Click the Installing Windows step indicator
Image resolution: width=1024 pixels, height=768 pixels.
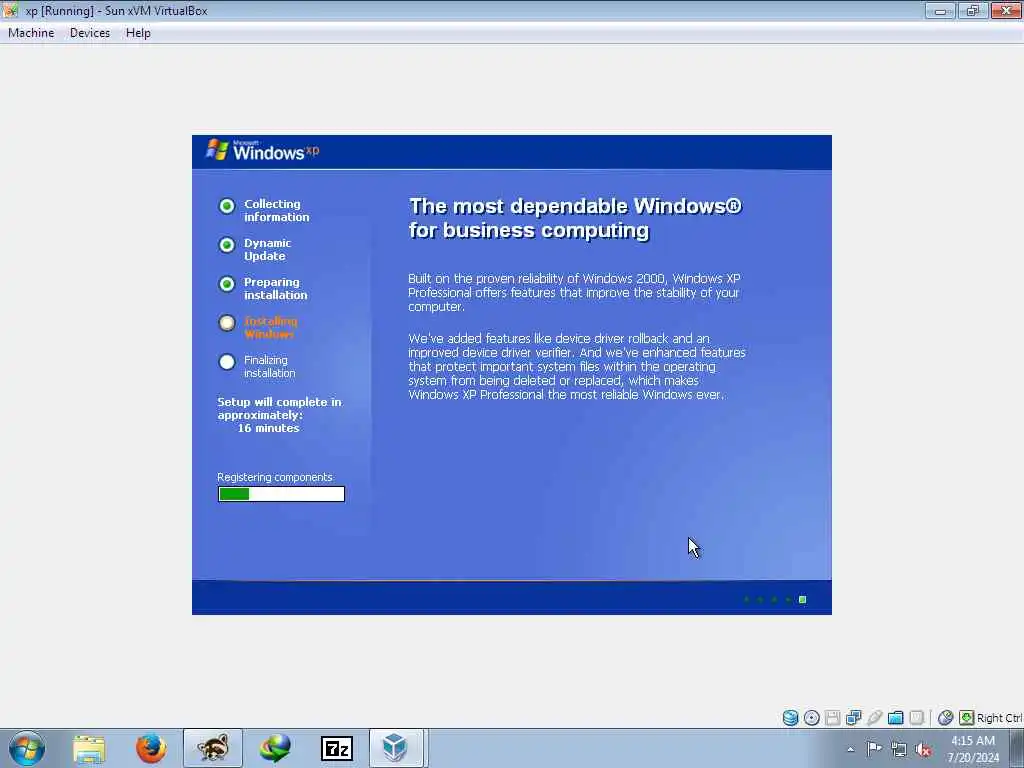[227, 323]
